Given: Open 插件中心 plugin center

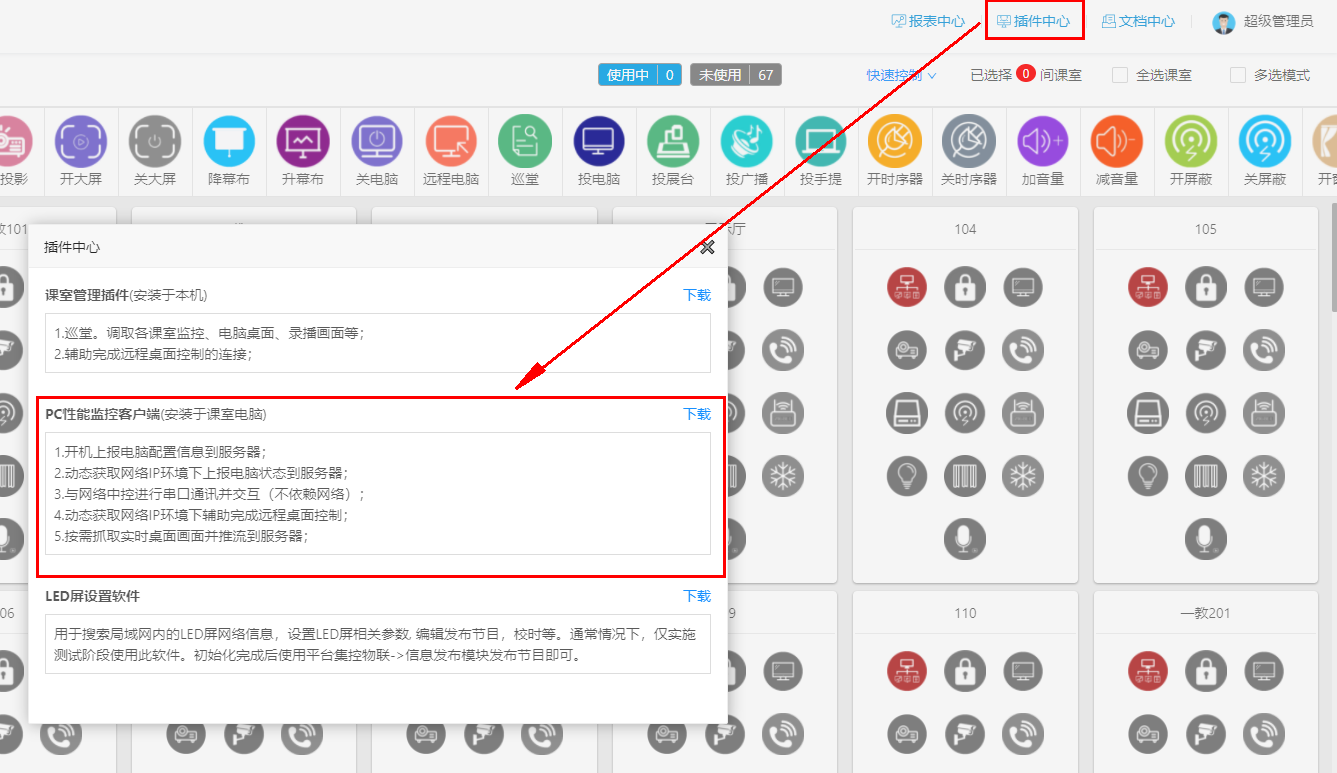Looking at the screenshot, I should coord(1034,21).
